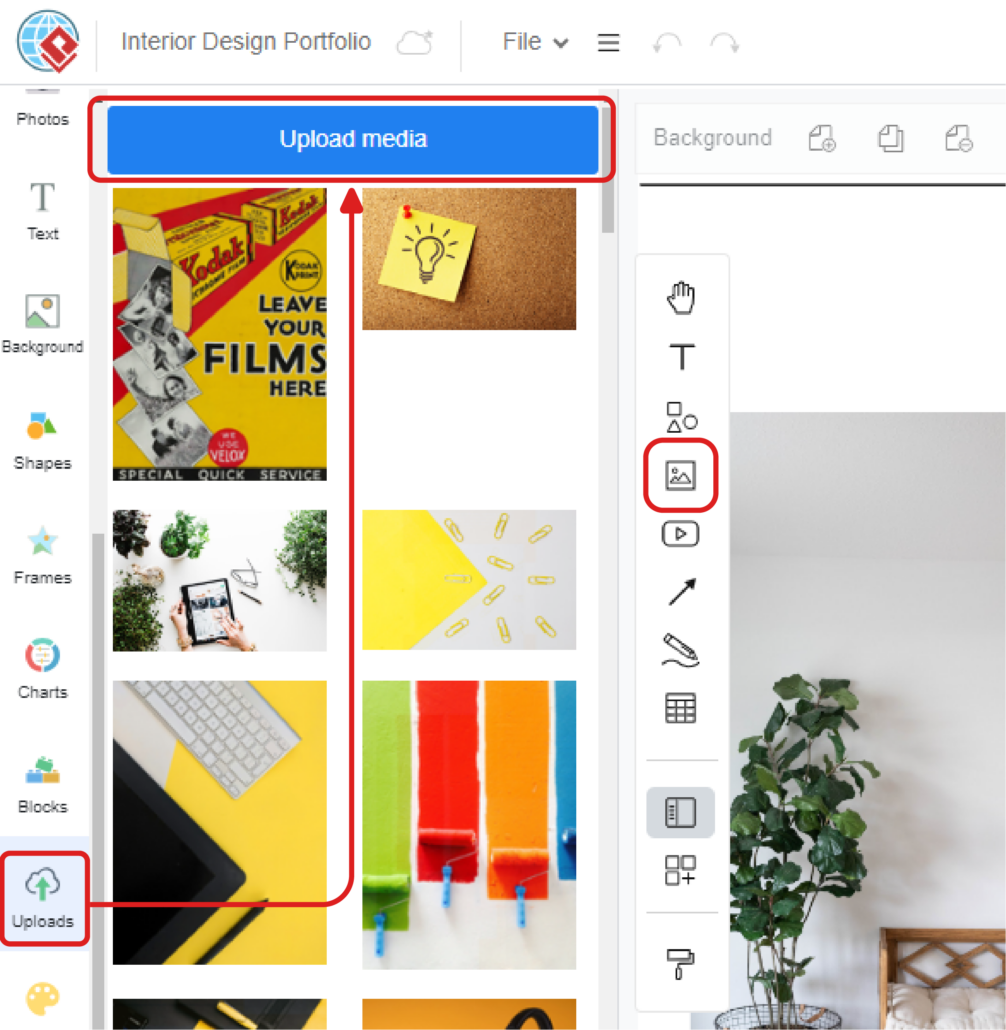Open the Charts panel in the sidebar
This screenshot has width=1006, height=1030.
(43, 668)
